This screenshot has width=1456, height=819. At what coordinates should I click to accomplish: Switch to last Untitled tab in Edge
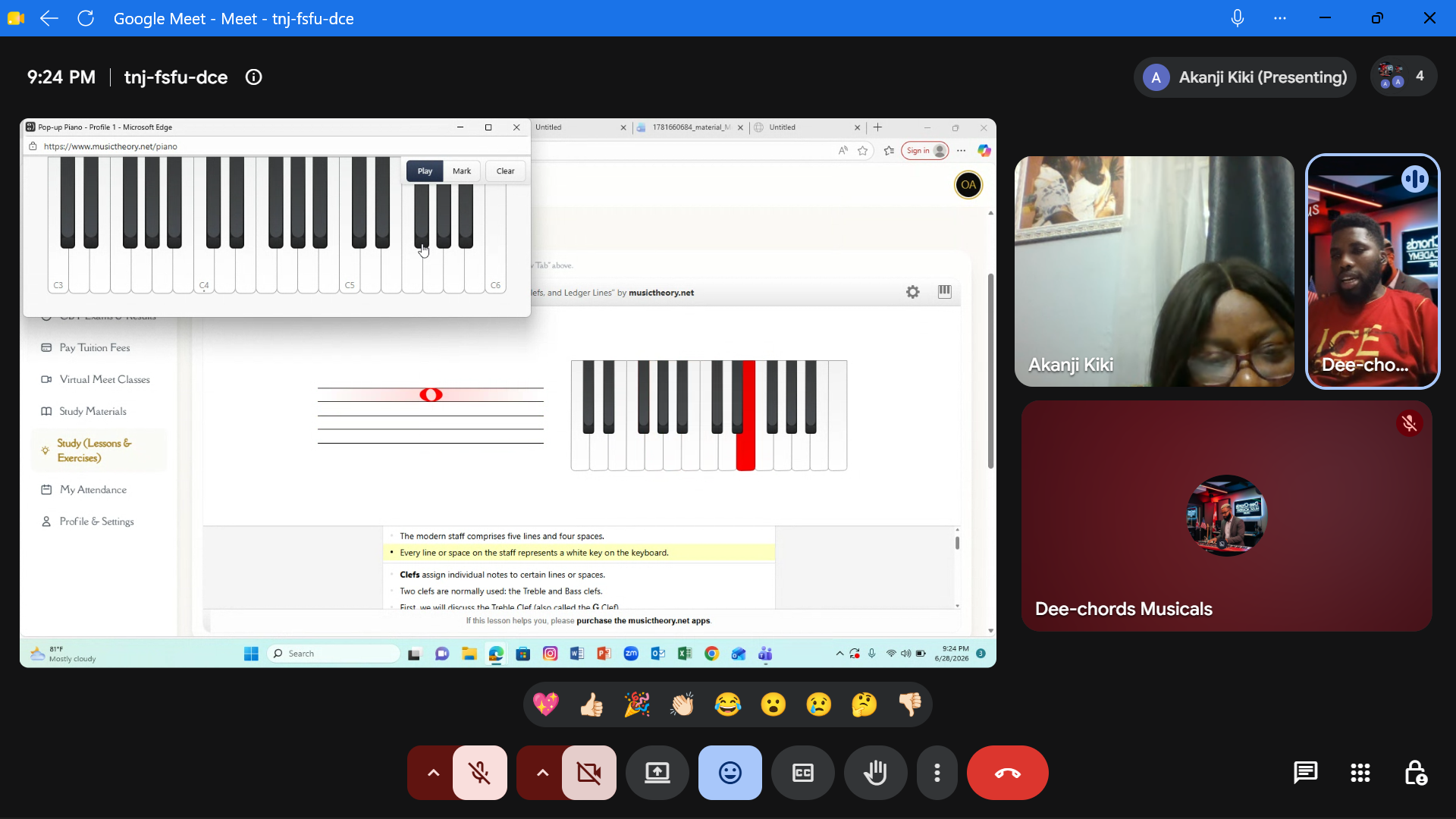[x=807, y=127]
